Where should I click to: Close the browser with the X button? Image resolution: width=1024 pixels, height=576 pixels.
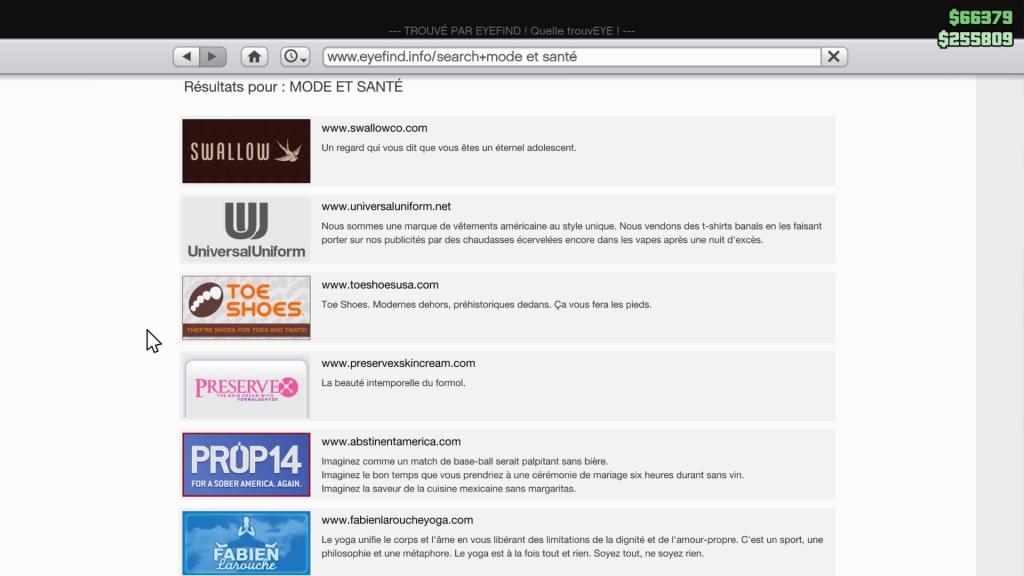834,57
